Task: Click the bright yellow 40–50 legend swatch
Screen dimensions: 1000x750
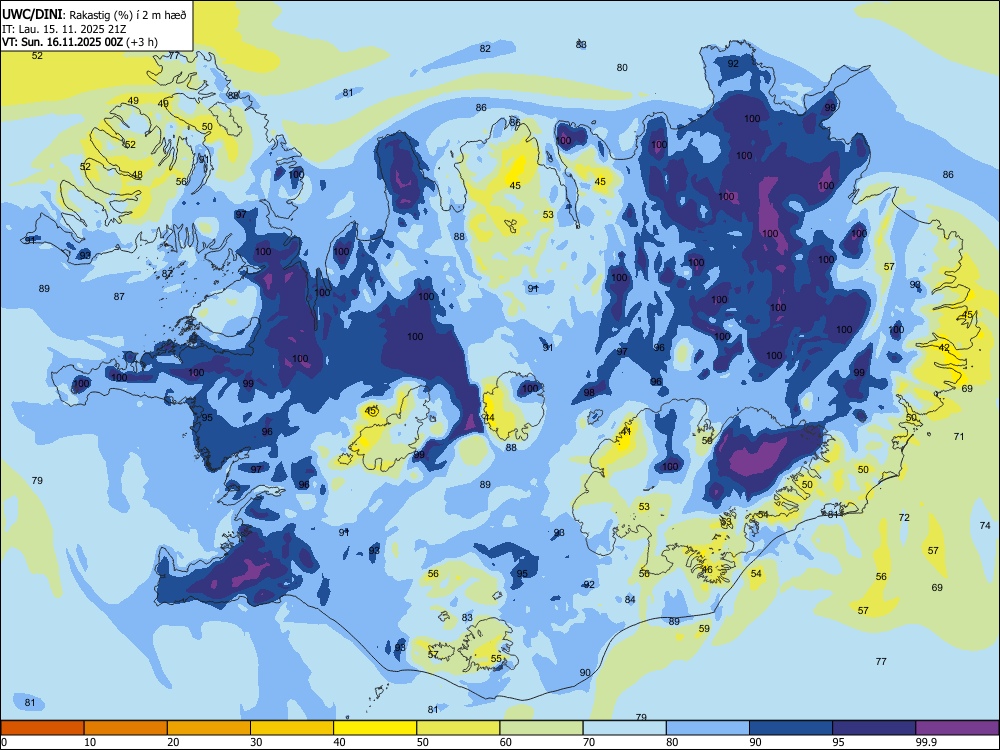Action: click(375, 728)
